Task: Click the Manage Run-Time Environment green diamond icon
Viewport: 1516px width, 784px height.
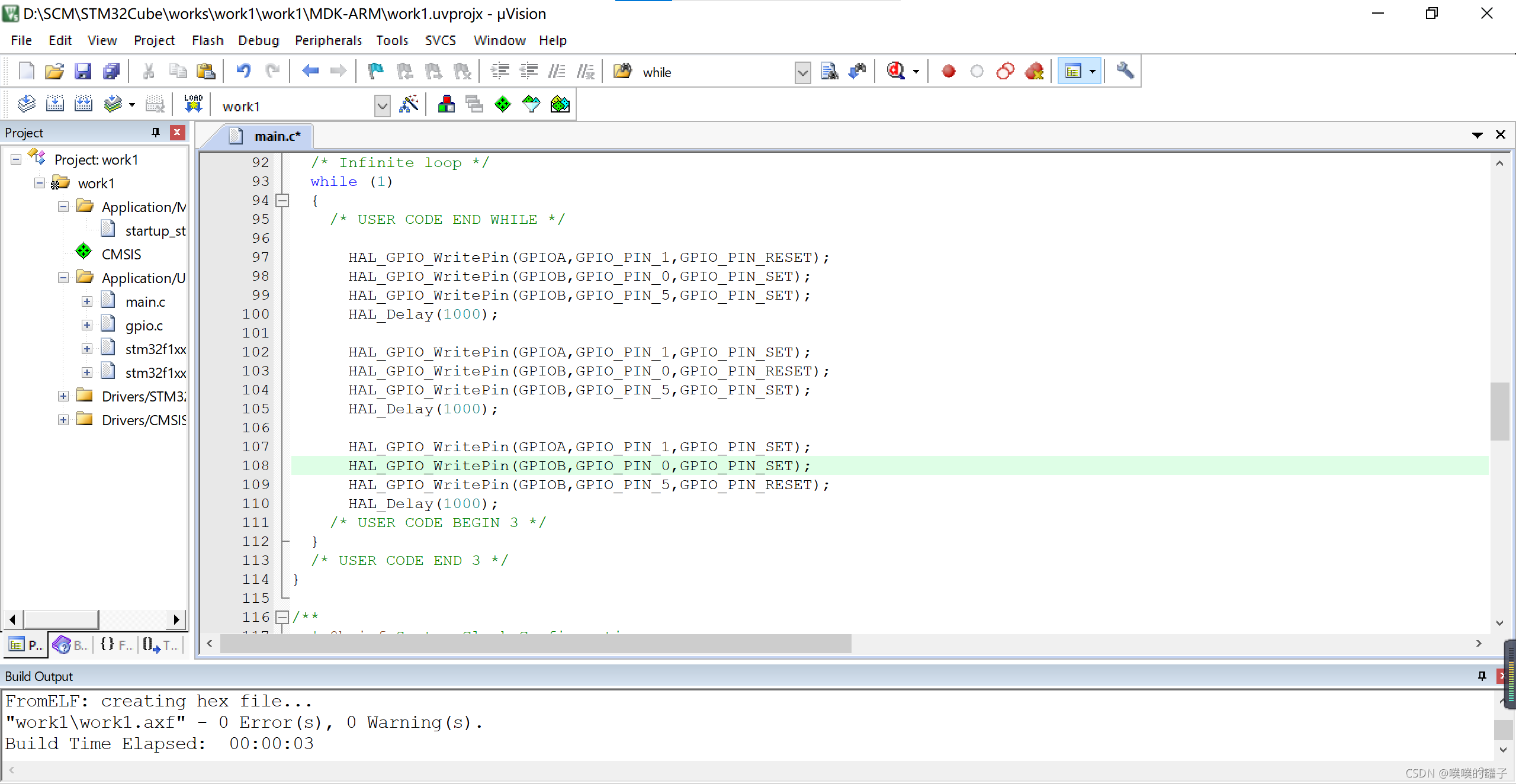Action: click(502, 105)
